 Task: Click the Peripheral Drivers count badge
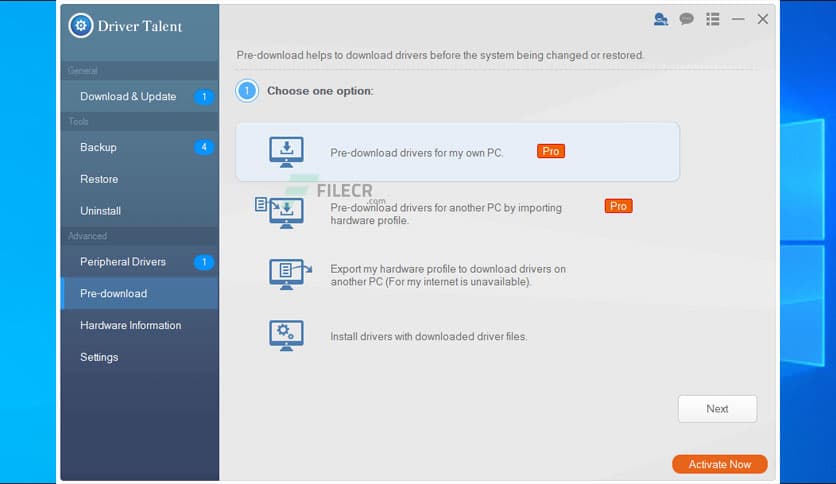pos(204,262)
